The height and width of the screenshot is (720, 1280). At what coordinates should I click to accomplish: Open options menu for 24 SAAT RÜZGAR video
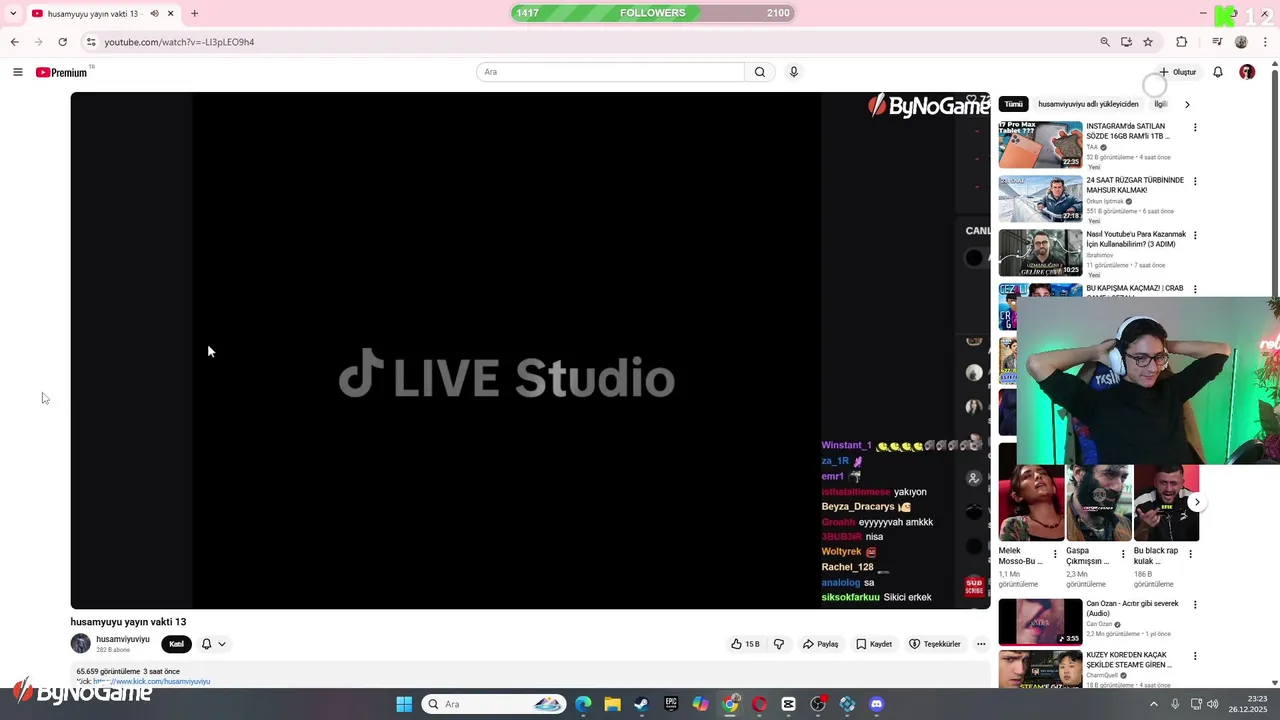click(x=1194, y=182)
